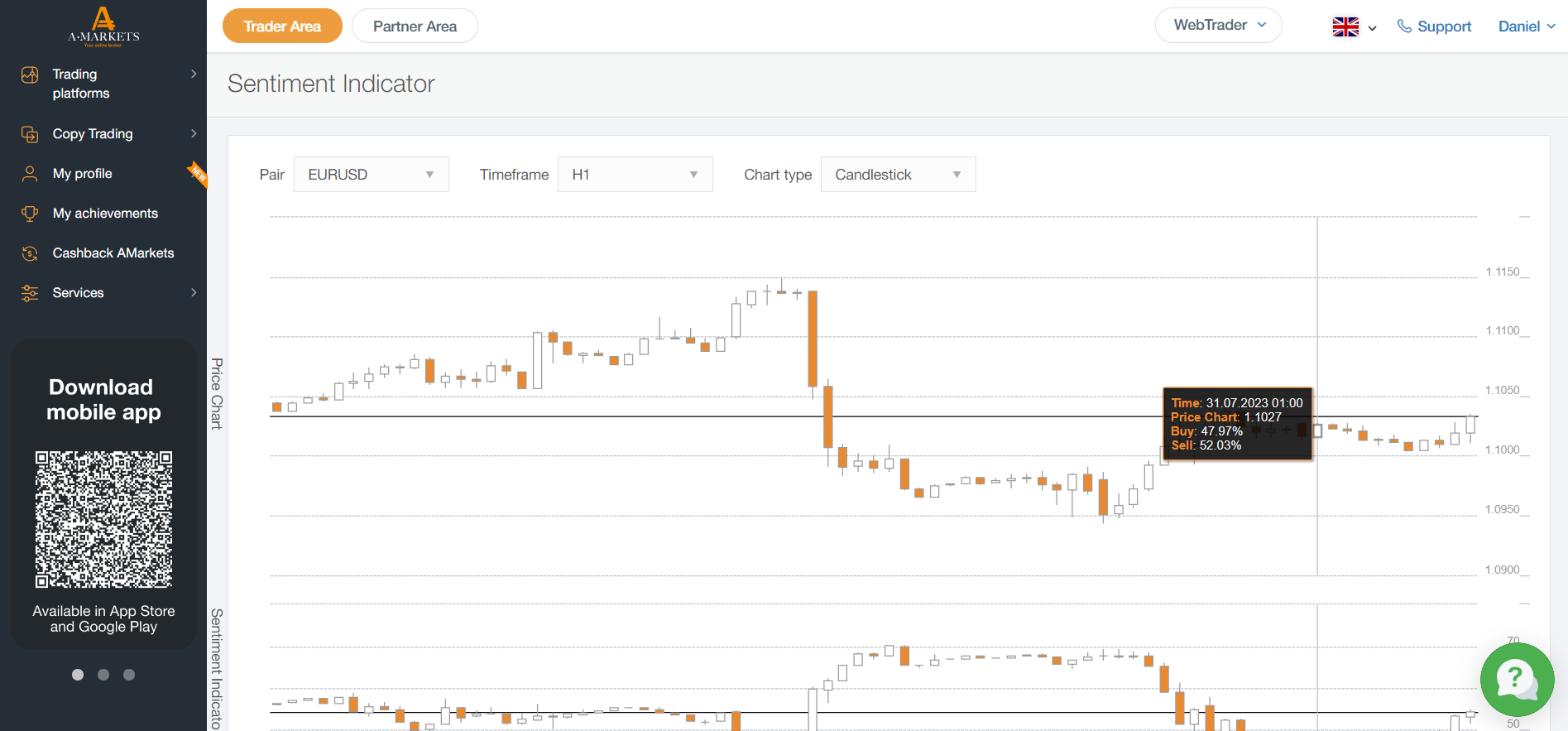Open the Timeframe H1 dropdown
1568x731 pixels.
[635, 175]
